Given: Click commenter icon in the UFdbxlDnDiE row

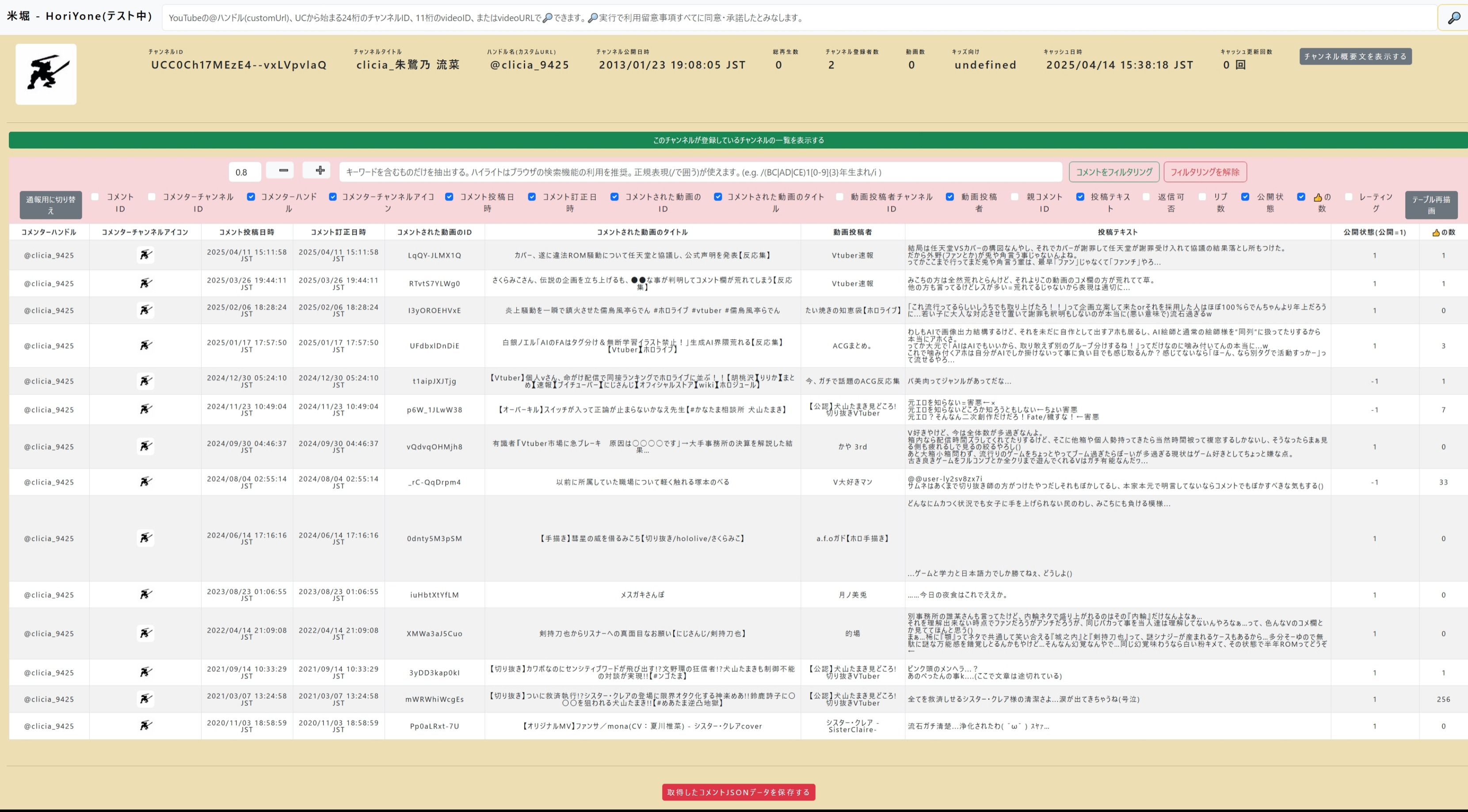Looking at the screenshot, I should click(x=145, y=345).
